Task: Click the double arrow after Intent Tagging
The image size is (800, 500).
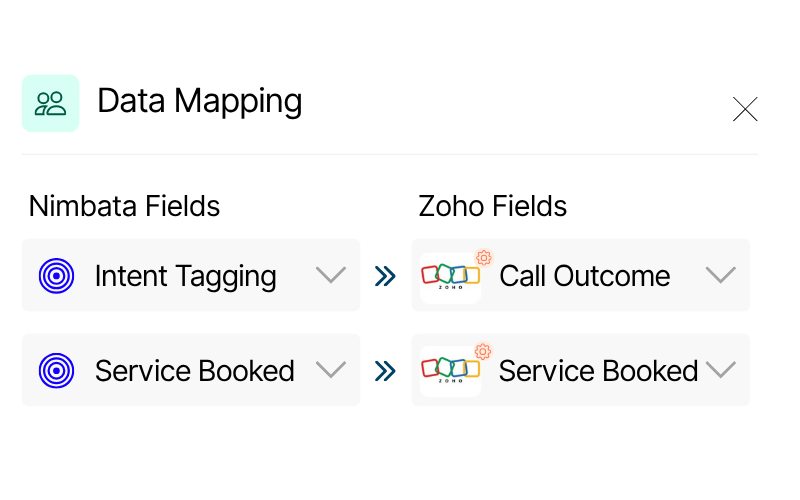Action: click(385, 276)
